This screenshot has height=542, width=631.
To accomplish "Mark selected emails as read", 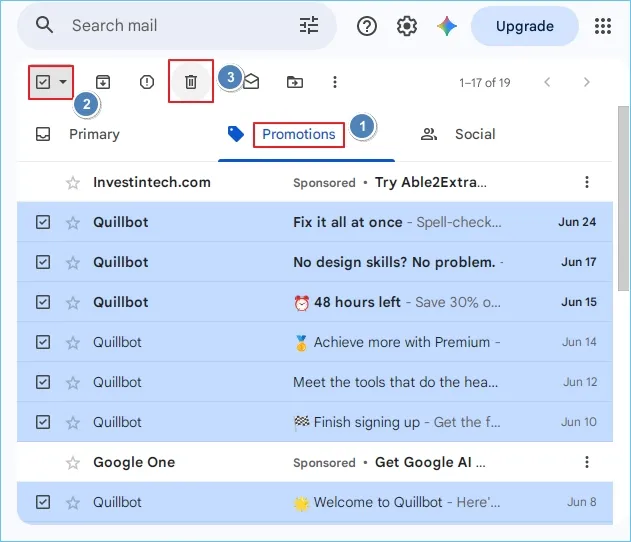I will tap(252, 82).
